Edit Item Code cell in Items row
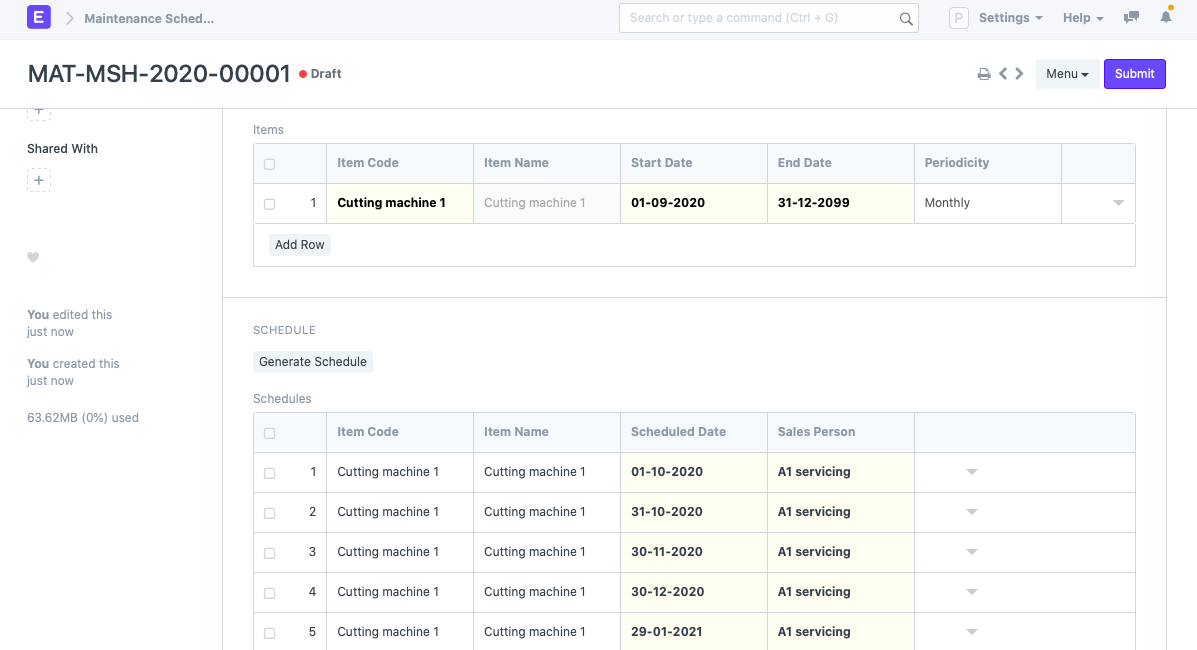1197x650 pixels. pos(400,203)
